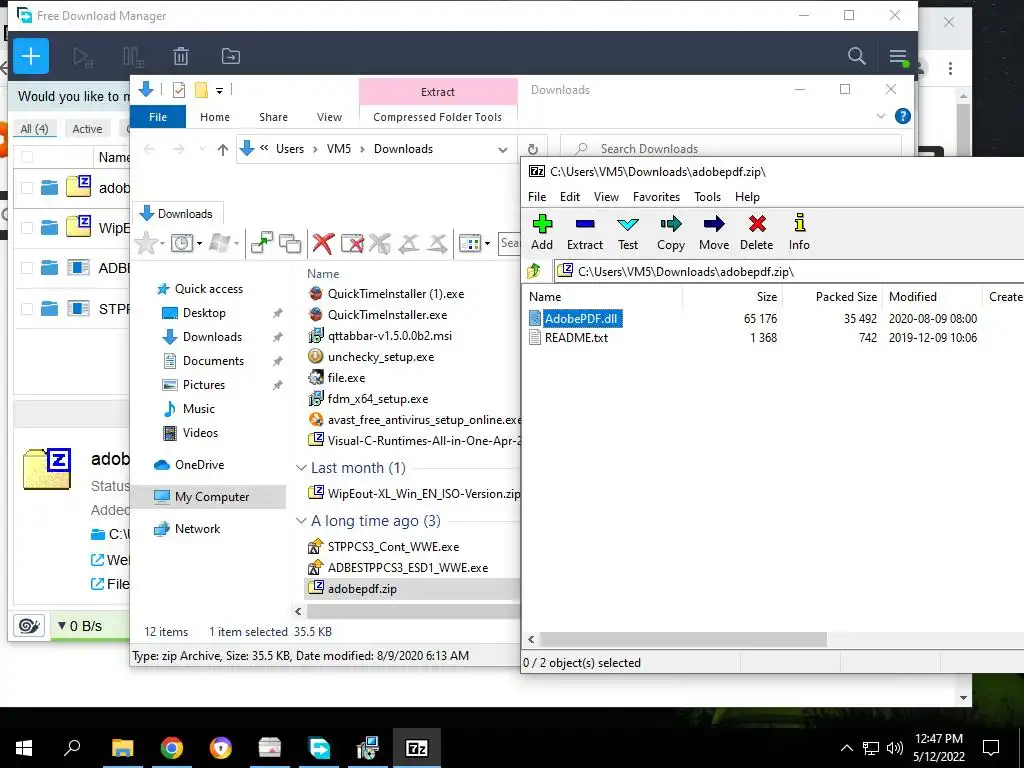Image resolution: width=1024 pixels, height=768 pixels.
Task: Click the Up arrow in Explorer navigation
Action: 223,150
